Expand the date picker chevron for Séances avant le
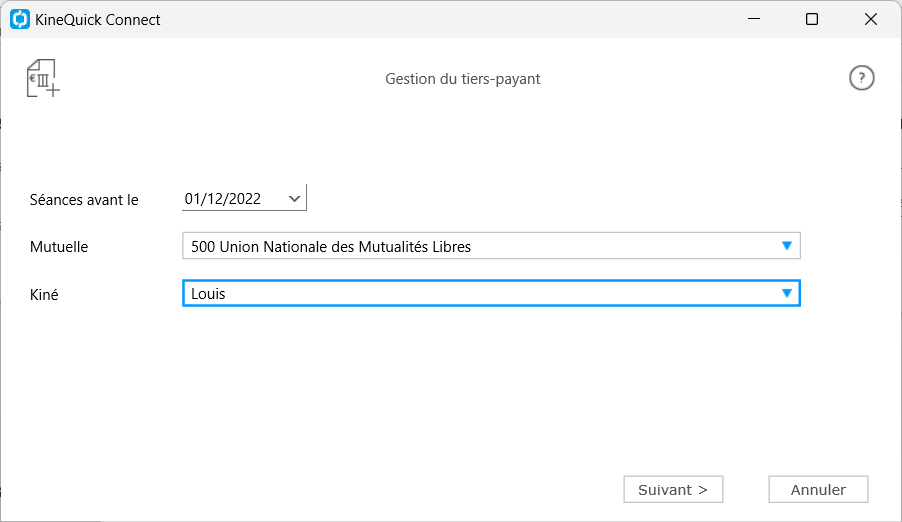Image resolution: width=902 pixels, height=522 pixels. coord(295,199)
